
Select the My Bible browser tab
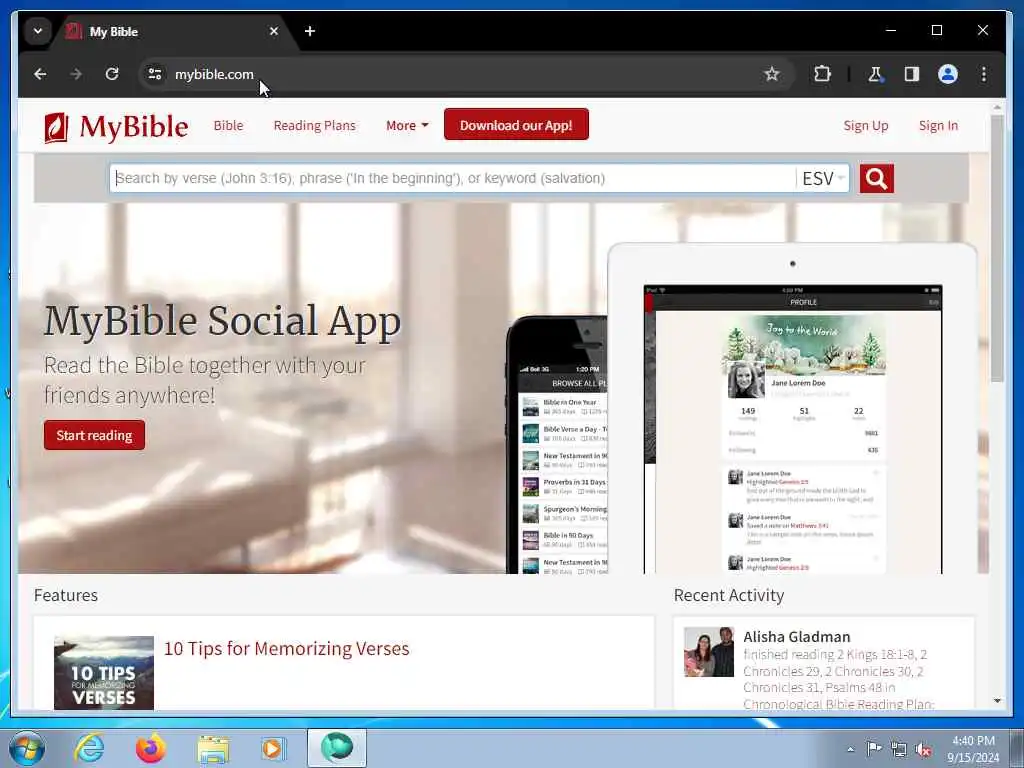point(173,31)
